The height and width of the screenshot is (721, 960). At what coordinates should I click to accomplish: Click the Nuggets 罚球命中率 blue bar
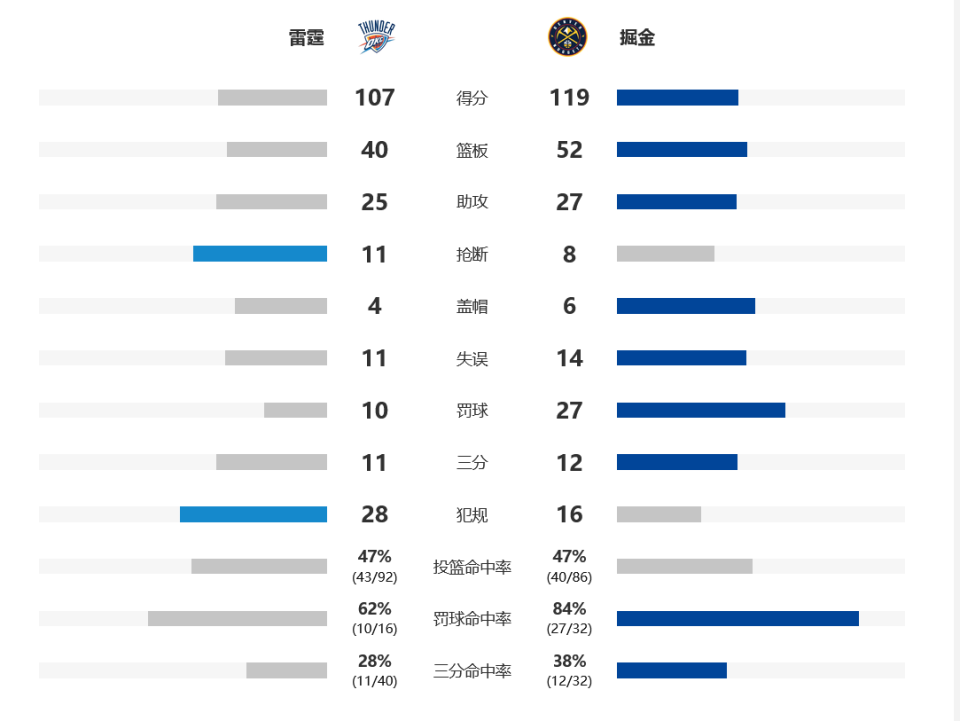[738, 618]
